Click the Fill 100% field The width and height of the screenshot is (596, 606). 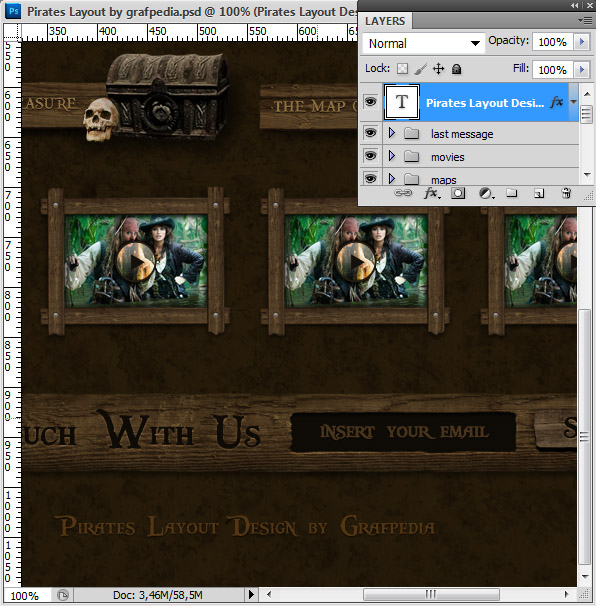click(553, 70)
